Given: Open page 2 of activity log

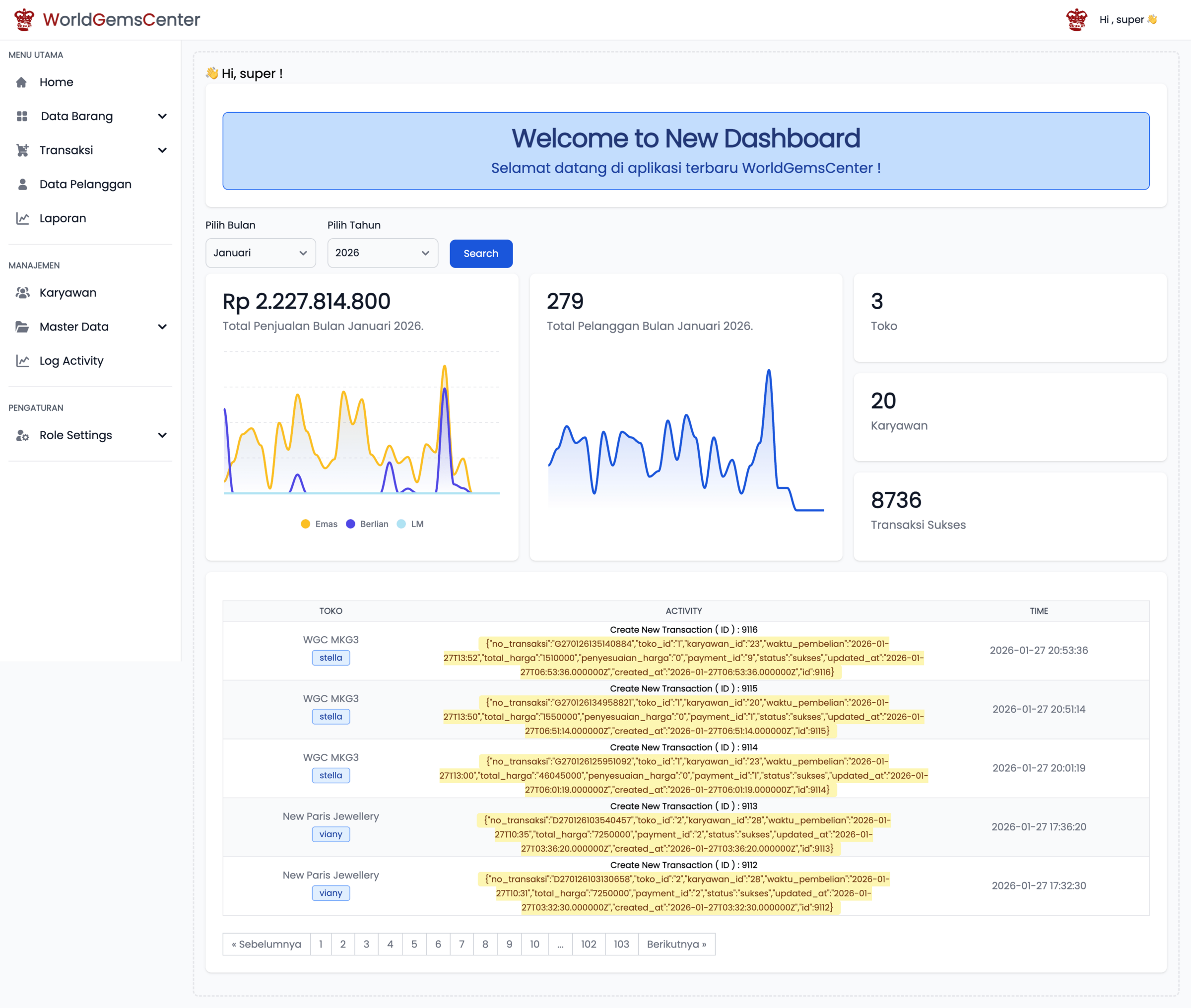Looking at the screenshot, I should [x=343, y=944].
